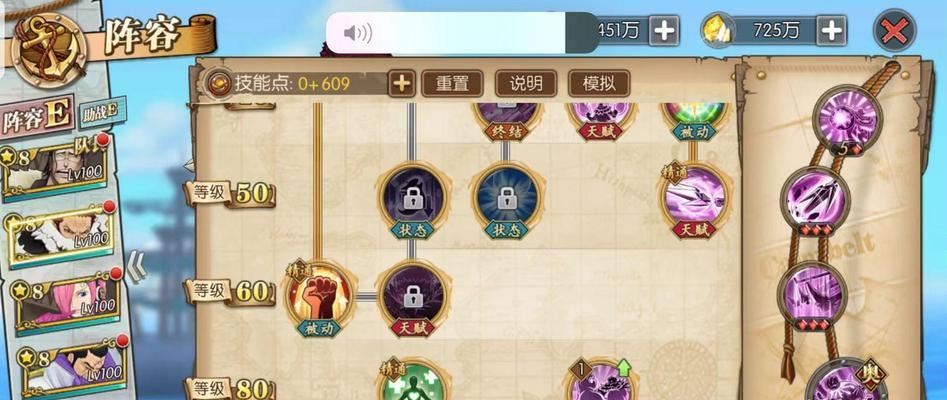Open the 说明 description button
The image size is (947, 400).
525,83
